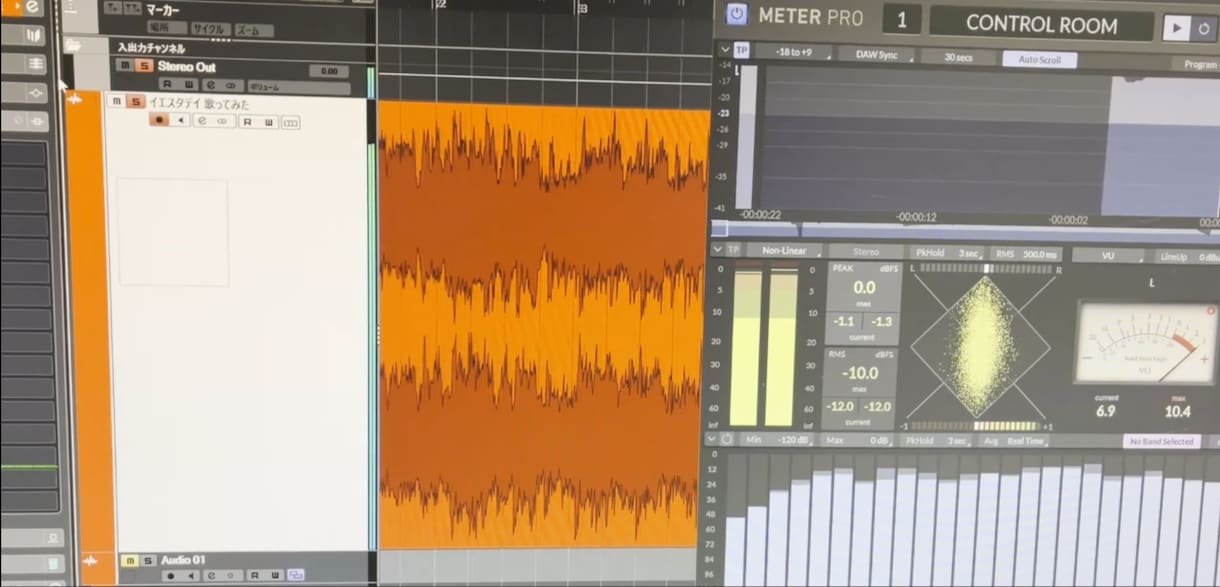The width and height of the screenshot is (1220, 587).
Task: Open spectrum PkHold 3 sec dropdown
Action: (936, 440)
